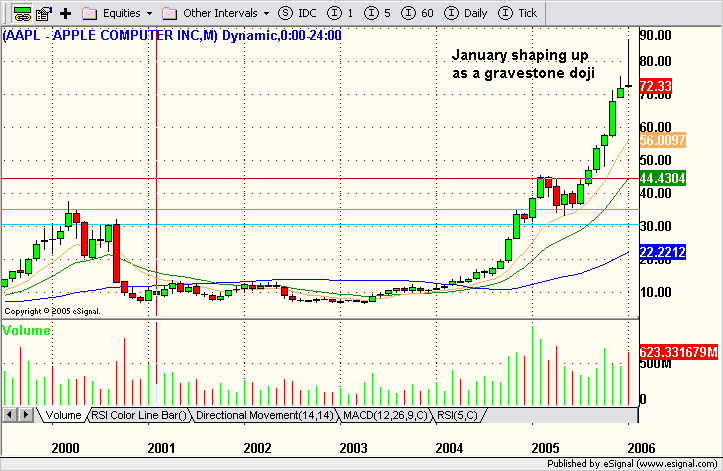Click the 2000 year axis label
The height and width of the screenshot is (471, 723).
(x=65, y=448)
